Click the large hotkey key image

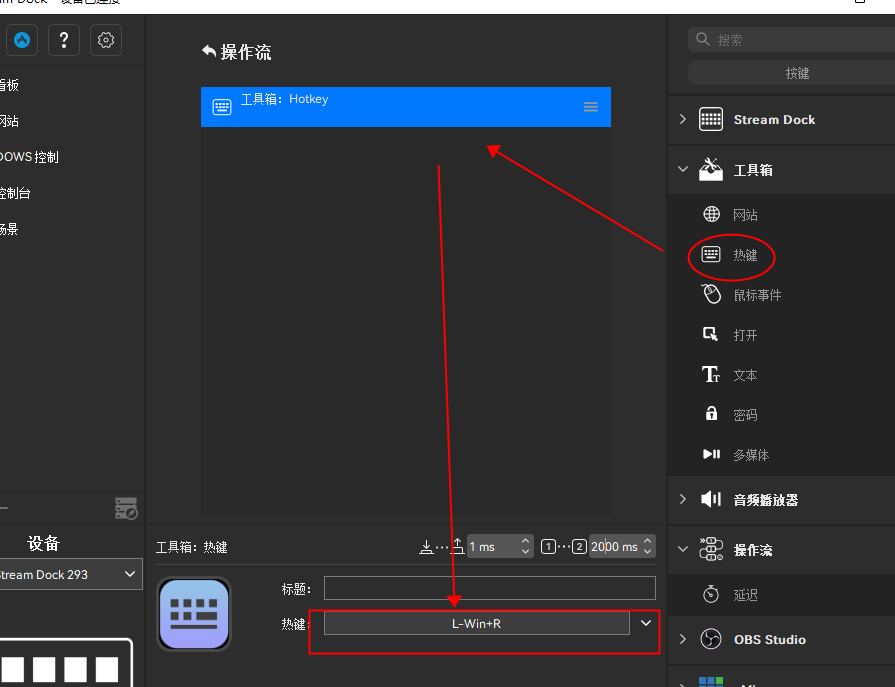194,614
